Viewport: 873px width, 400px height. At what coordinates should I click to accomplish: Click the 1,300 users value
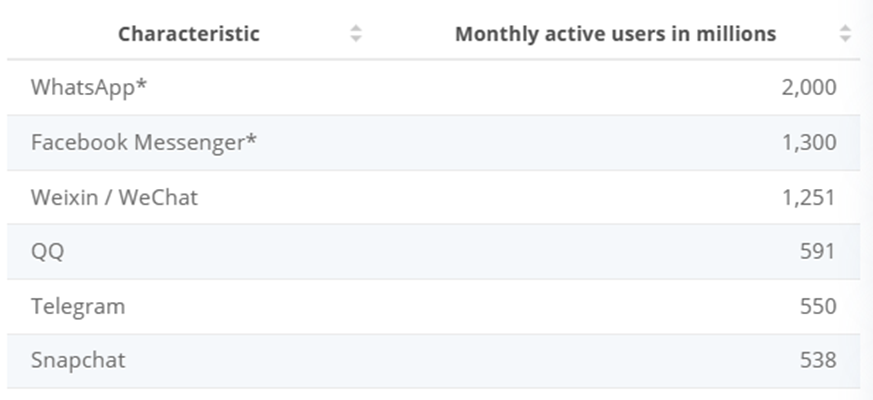[809, 143]
